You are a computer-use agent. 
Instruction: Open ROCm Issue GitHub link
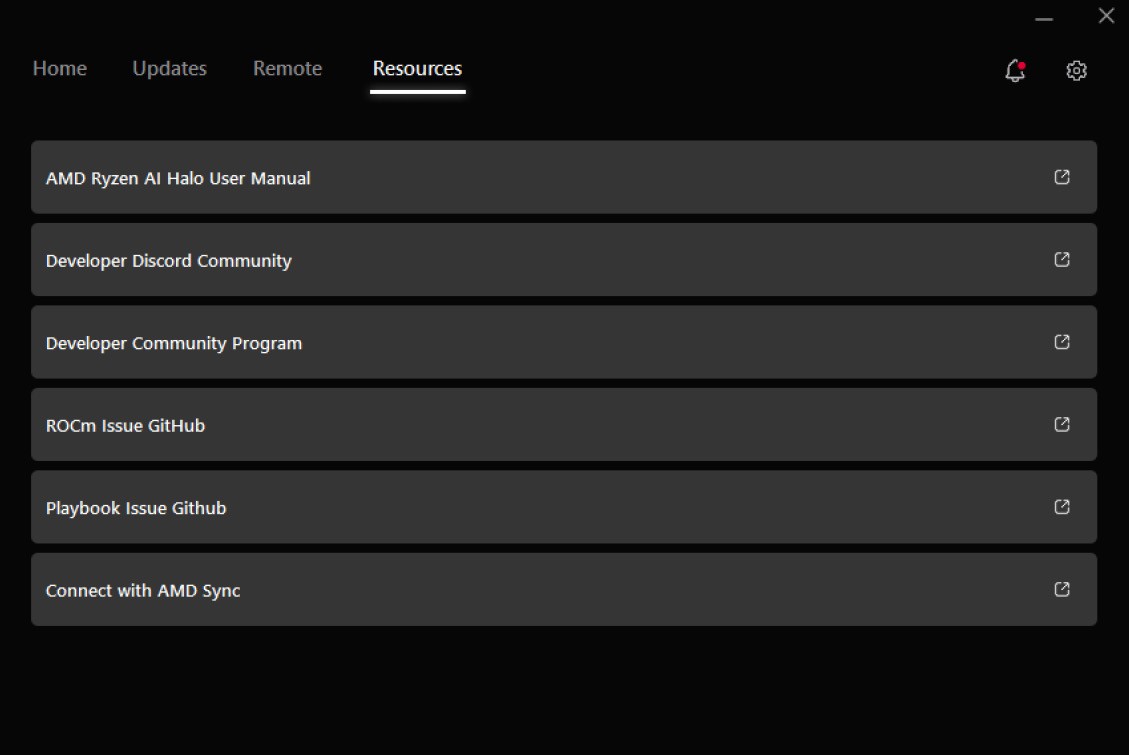[564, 425]
